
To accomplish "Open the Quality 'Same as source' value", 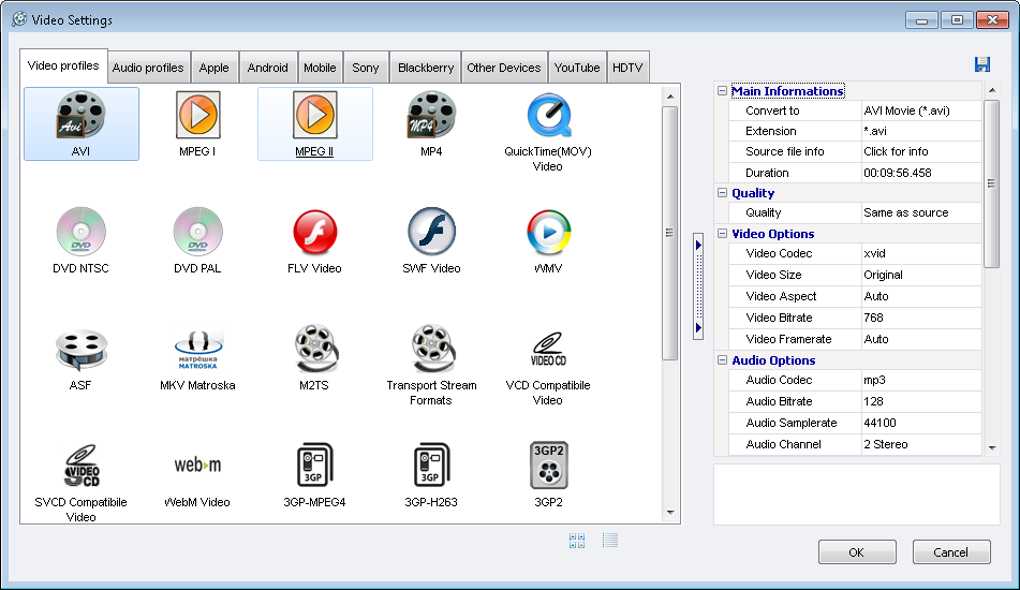I will (x=921, y=213).
